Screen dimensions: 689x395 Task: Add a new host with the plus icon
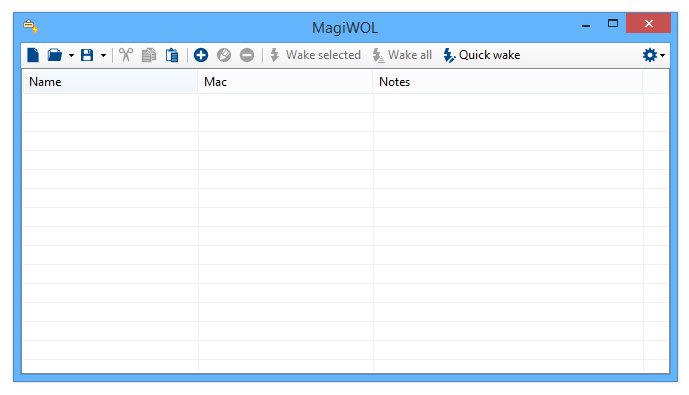[x=201, y=55]
